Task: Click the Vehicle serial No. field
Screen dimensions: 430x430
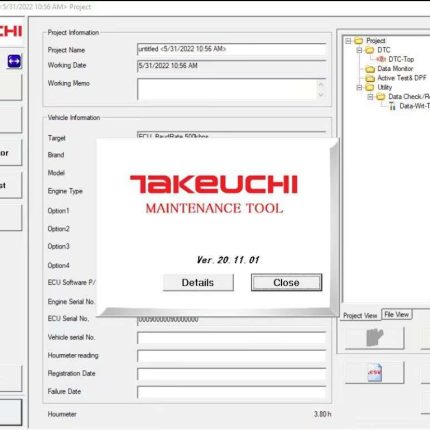Action: [231, 338]
